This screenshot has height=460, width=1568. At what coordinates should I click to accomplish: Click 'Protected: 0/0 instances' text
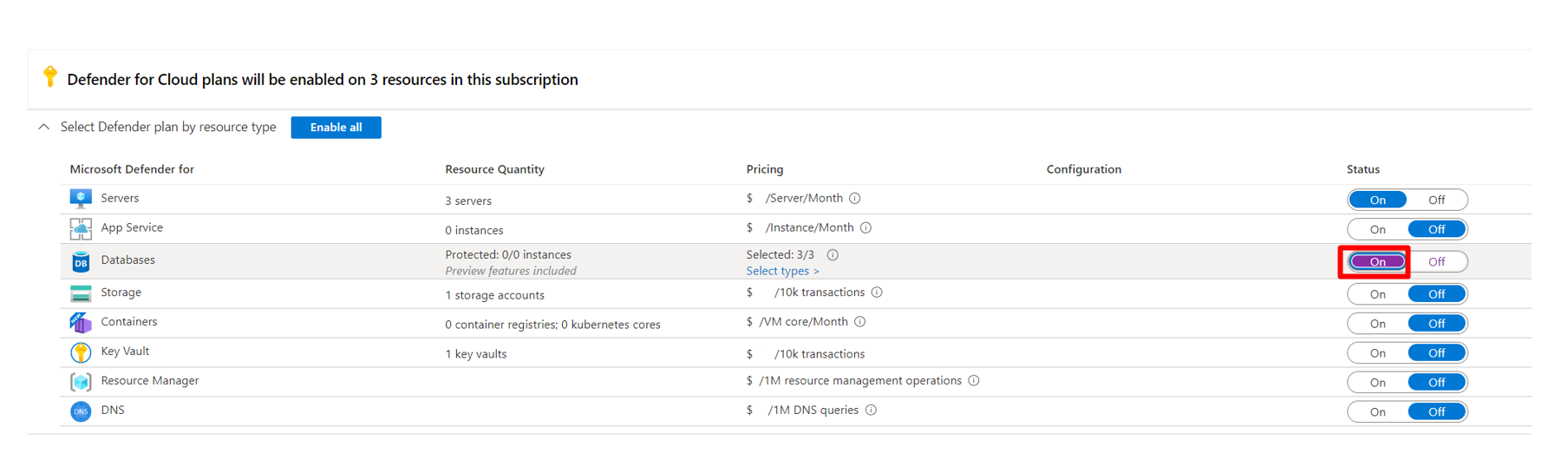tap(508, 255)
